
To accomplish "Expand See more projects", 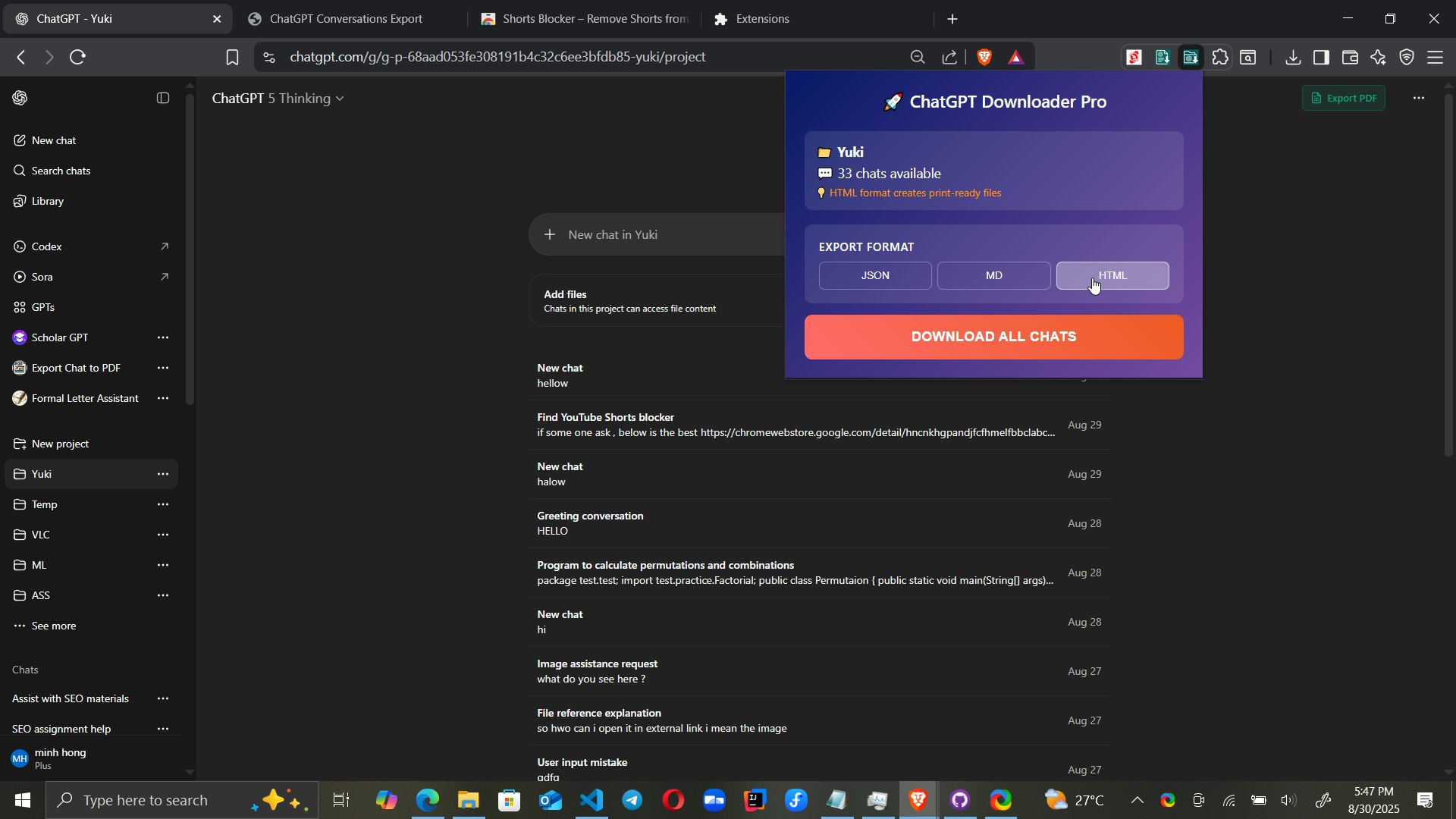I will 53,626.
